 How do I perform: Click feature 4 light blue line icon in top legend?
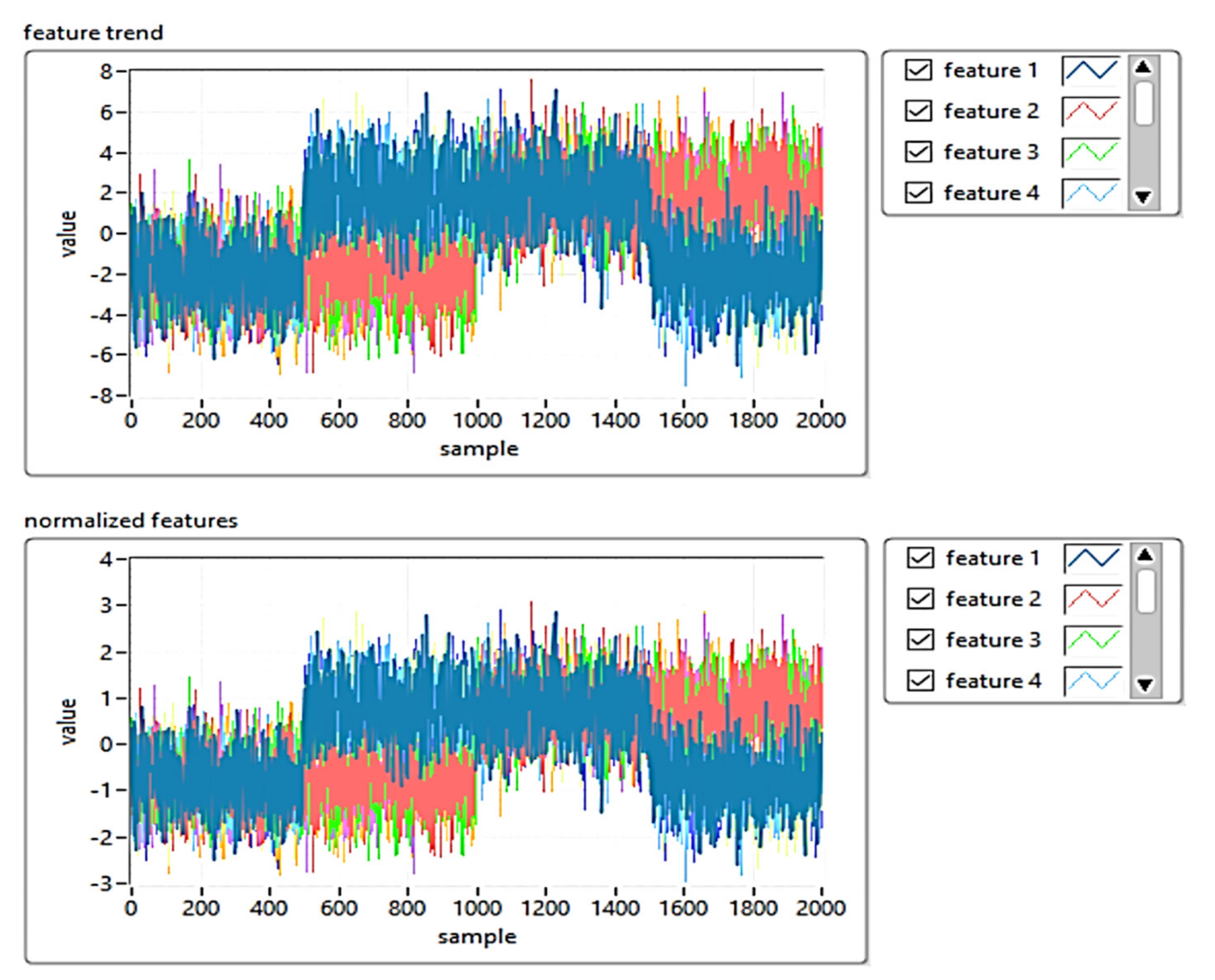1091,193
